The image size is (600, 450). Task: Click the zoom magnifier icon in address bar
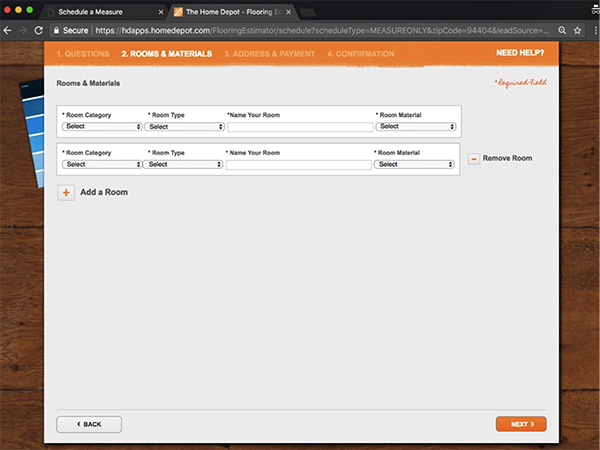point(562,31)
